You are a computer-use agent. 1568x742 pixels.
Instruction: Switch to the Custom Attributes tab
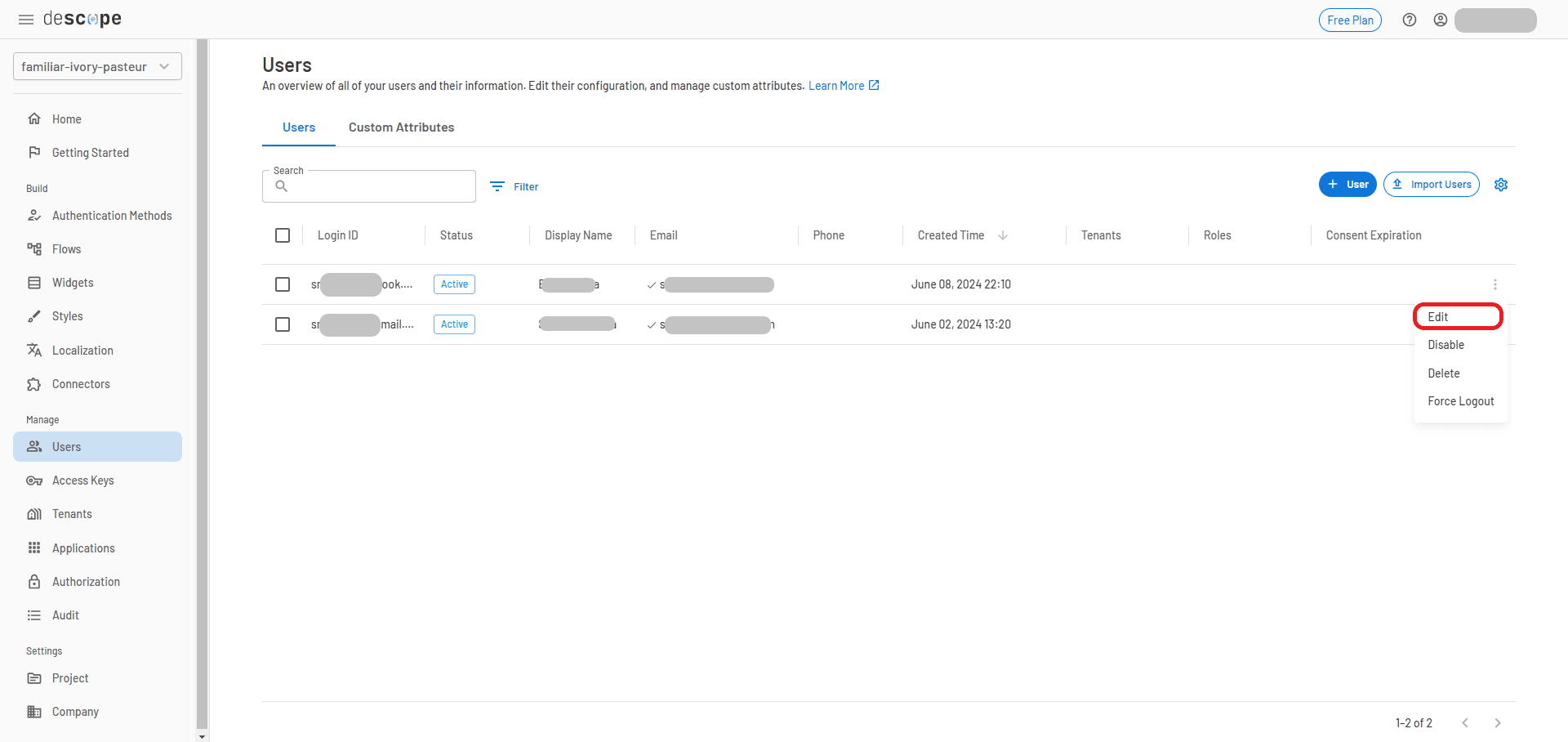click(401, 127)
